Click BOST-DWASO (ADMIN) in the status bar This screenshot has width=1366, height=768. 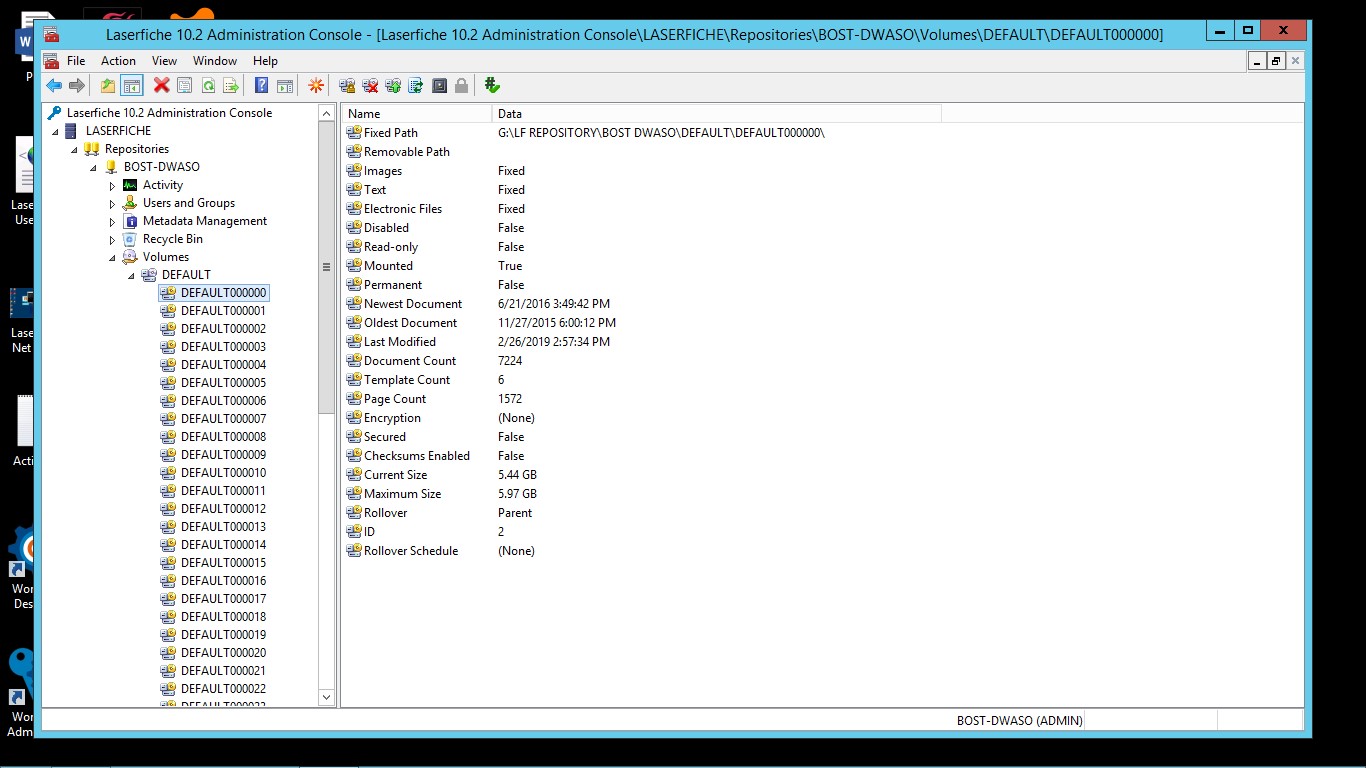tap(1019, 720)
